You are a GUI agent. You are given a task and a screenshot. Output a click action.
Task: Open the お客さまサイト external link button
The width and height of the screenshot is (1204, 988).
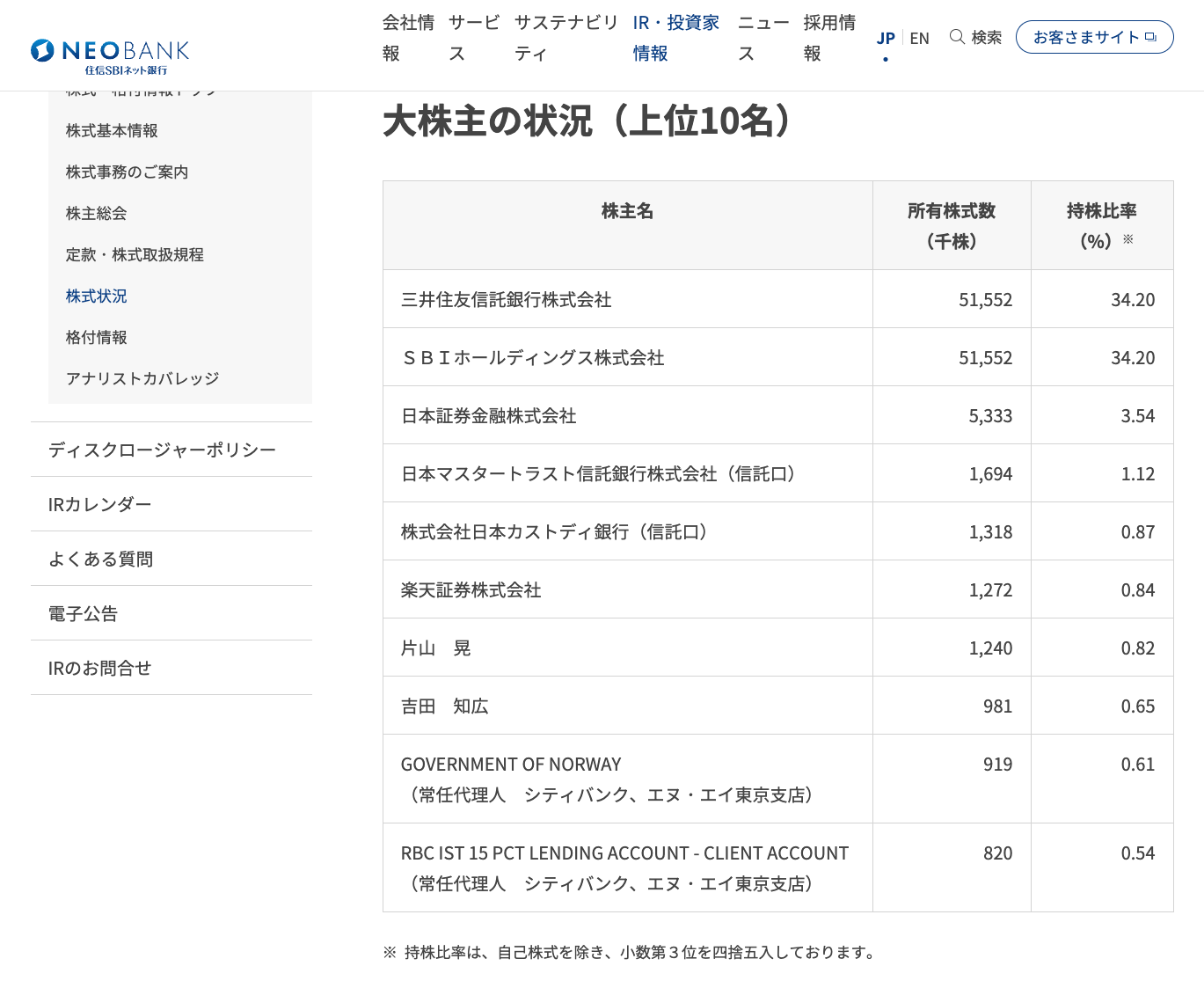coord(1094,37)
